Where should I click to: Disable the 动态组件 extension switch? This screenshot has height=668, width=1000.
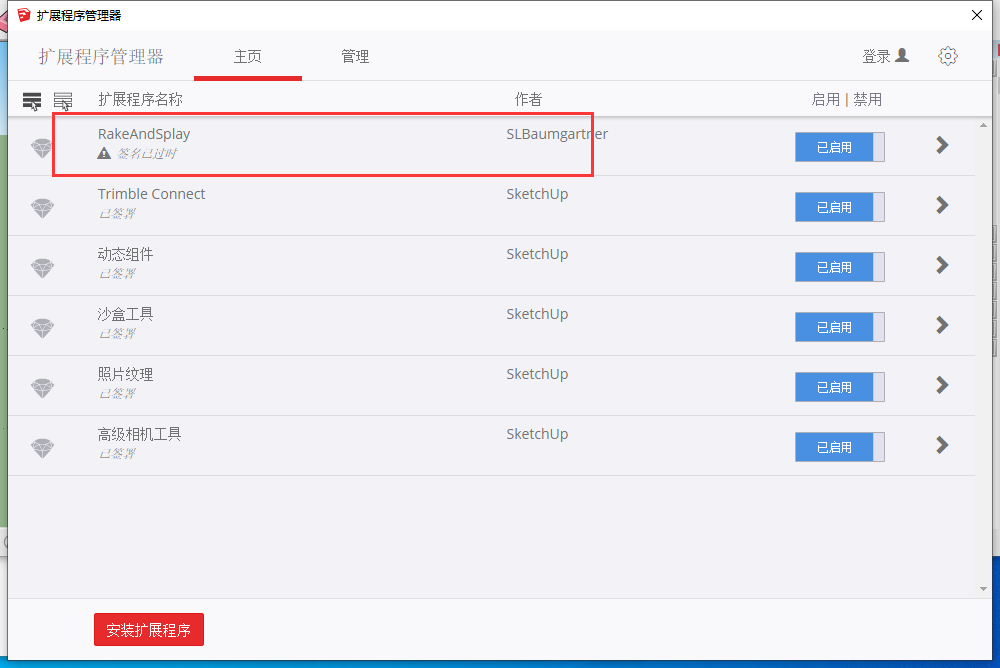pos(839,267)
